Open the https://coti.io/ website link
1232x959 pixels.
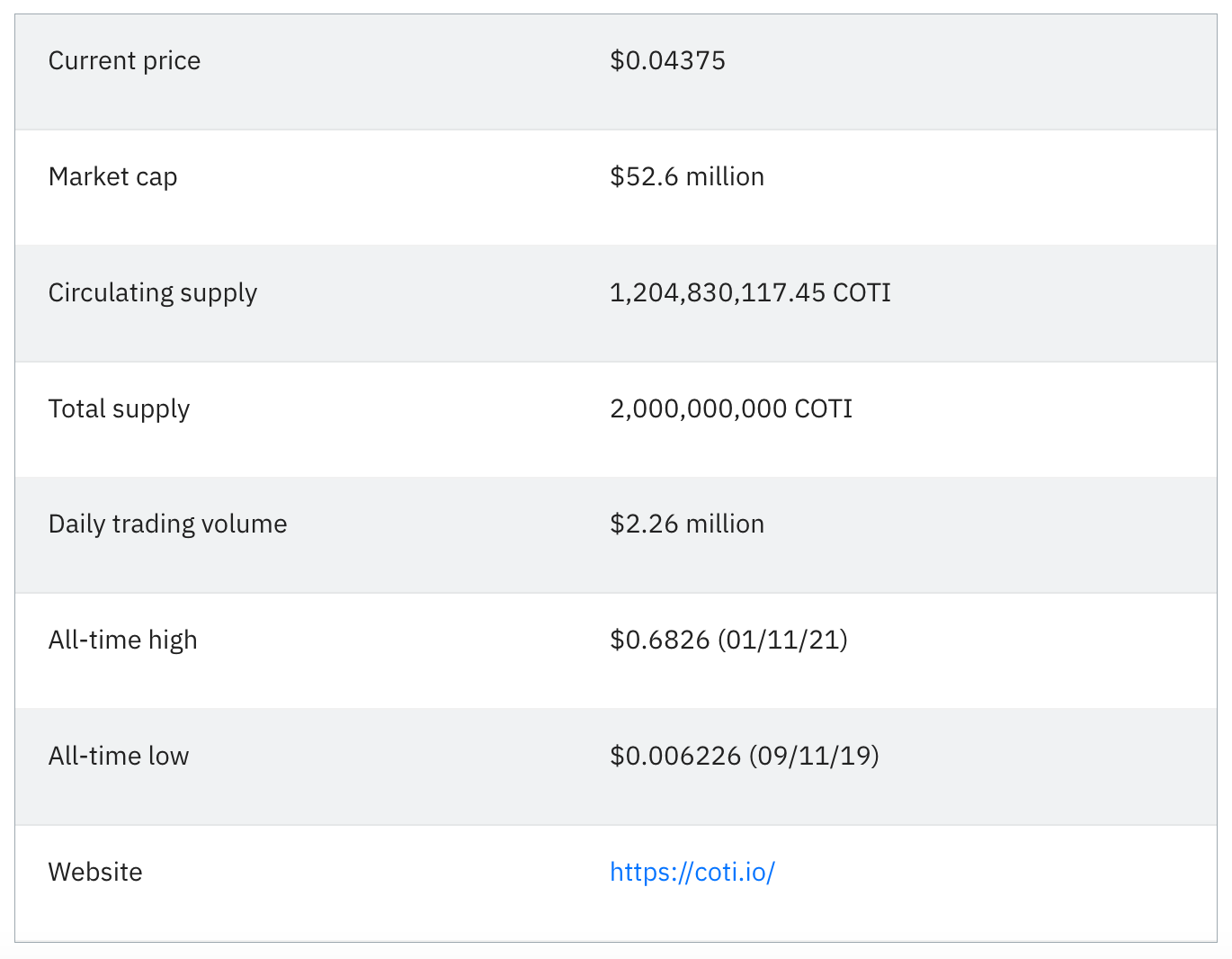click(x=692, y=872)
